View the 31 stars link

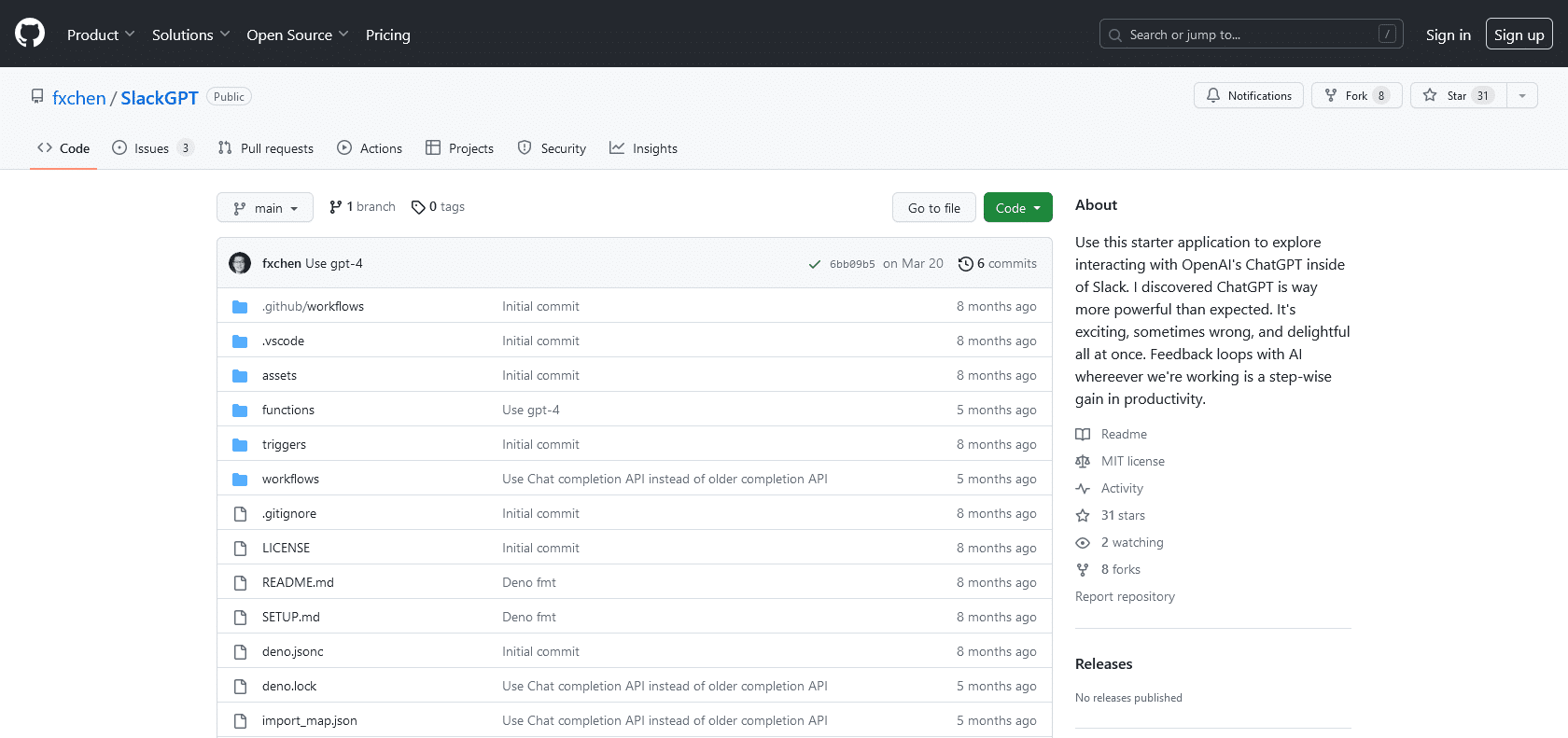(x=1111, y=515)
